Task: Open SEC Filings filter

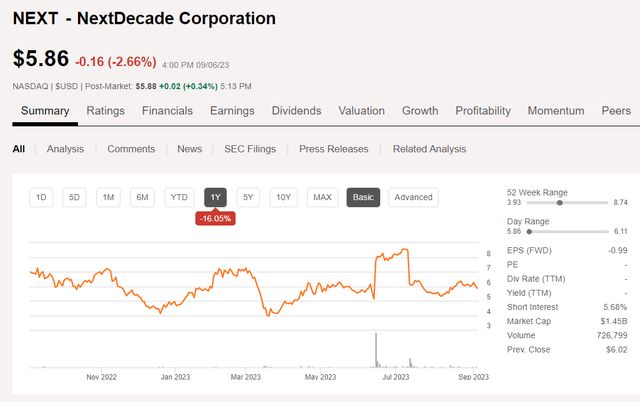Action: (x=250, y=149)
